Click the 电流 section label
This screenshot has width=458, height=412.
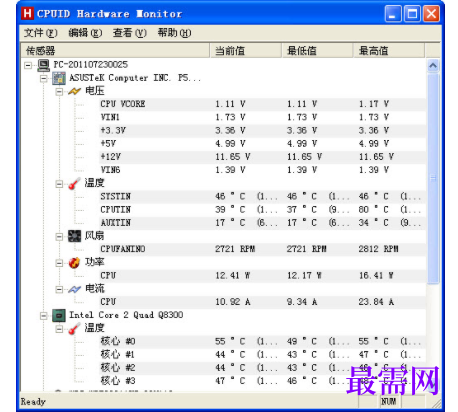pos(95,288)
